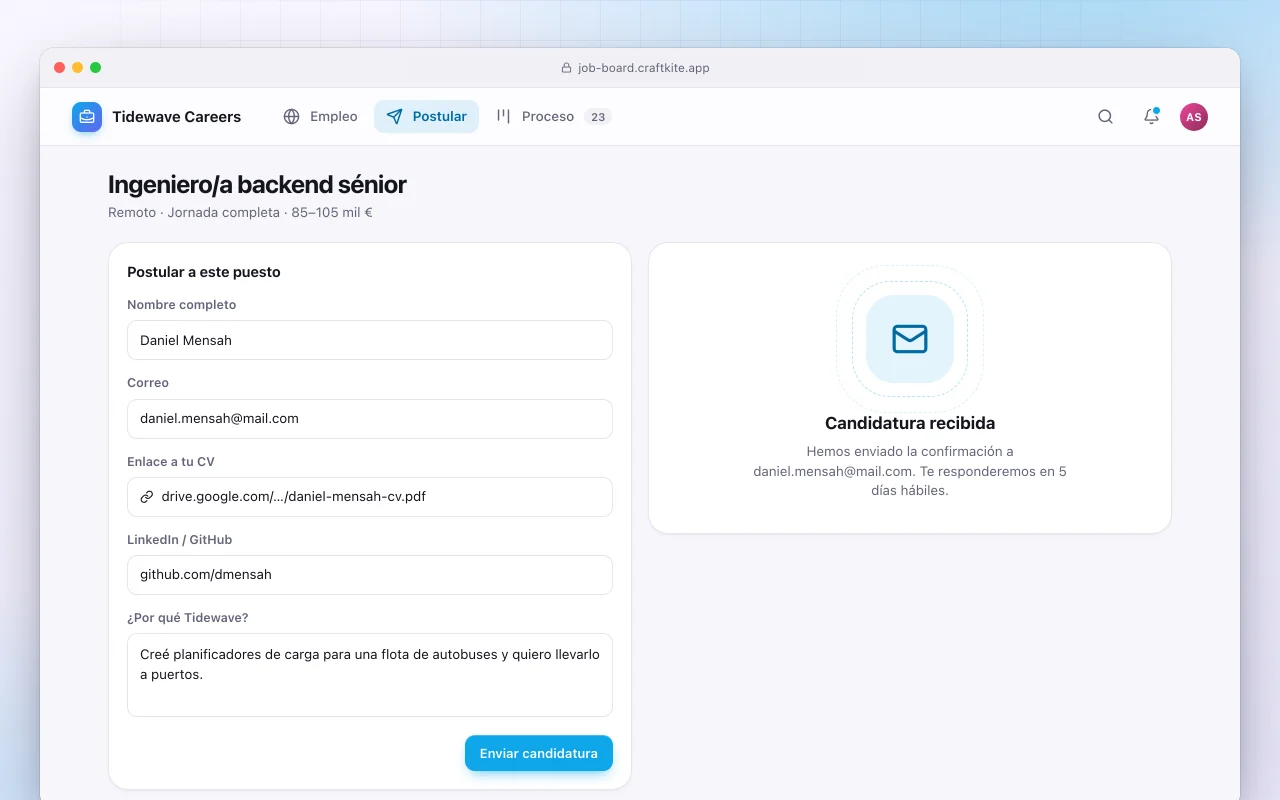Click the Hemos enviado la confirmación message
1280x800 pixels.
910,471
